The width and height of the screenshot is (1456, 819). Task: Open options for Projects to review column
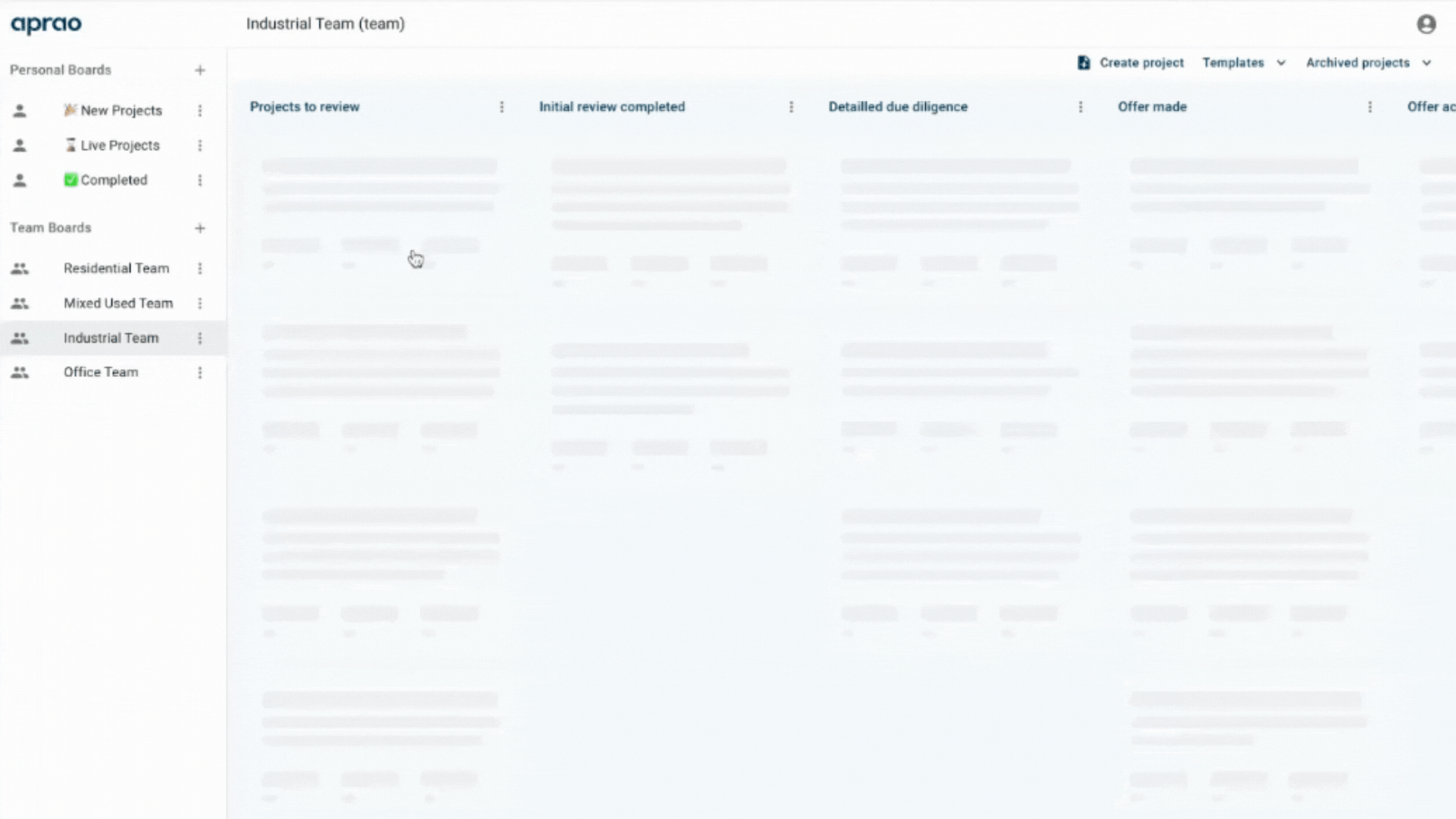[x=502, y=107]
